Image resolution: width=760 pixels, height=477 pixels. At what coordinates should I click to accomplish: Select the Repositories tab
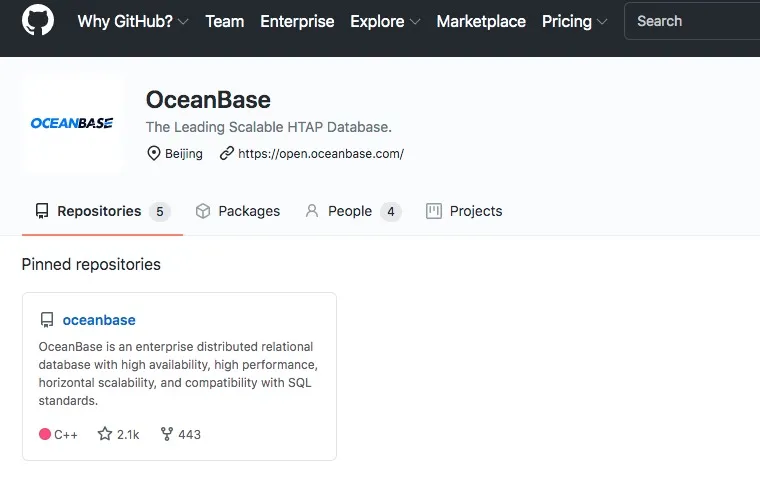102,211
